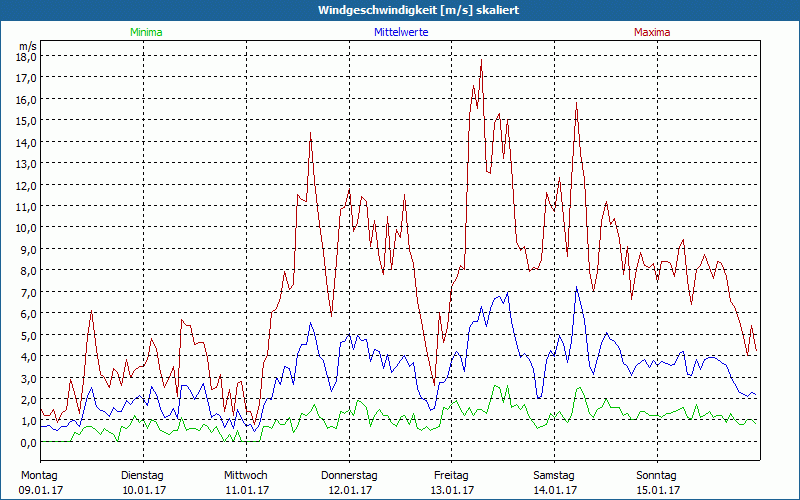The height and width of the screenshot is (500, 800).
Task: Click the 11,0 y-axis value
Action: 27,207
